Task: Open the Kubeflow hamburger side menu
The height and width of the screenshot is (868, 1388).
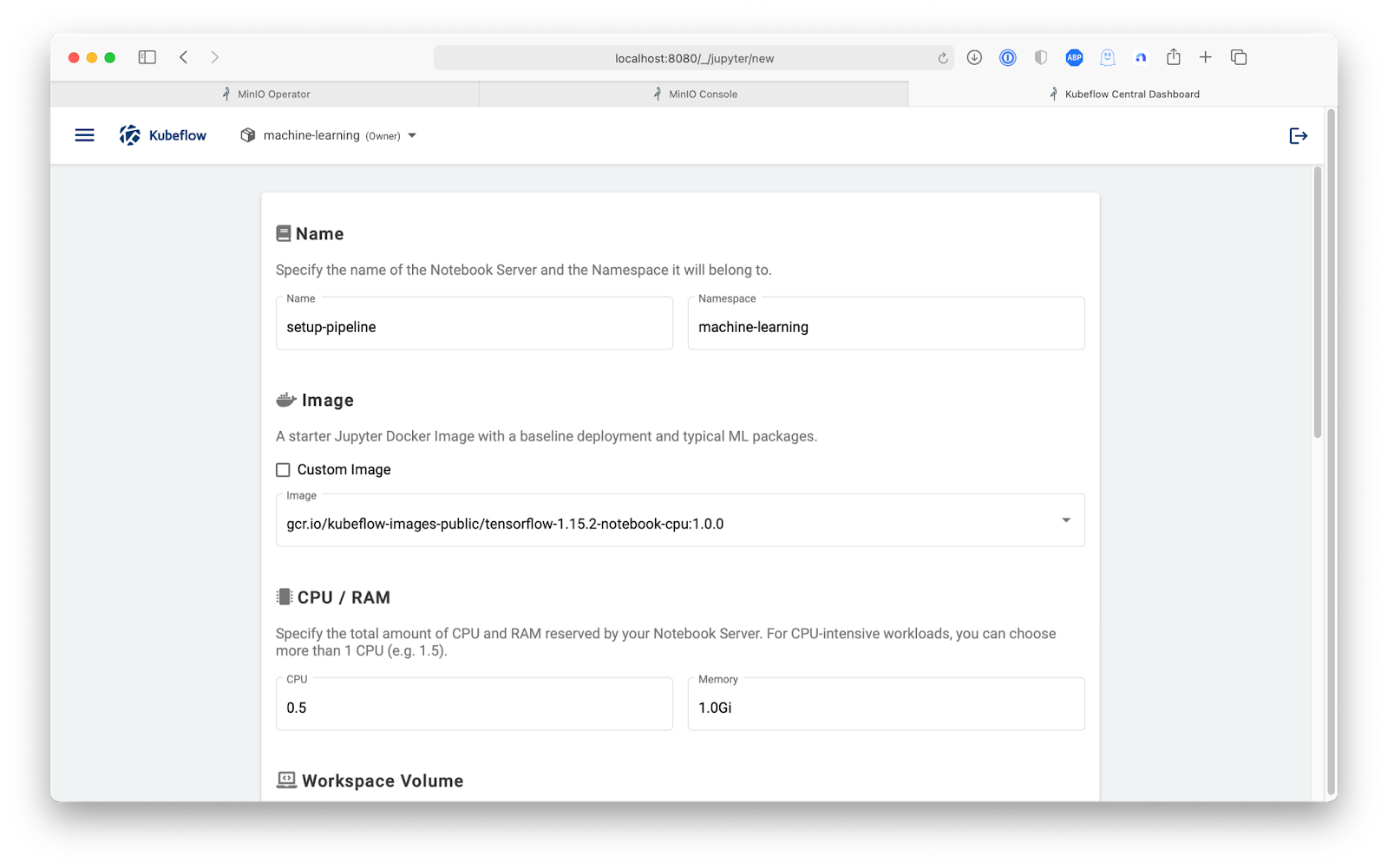Action: coord(84,135)
